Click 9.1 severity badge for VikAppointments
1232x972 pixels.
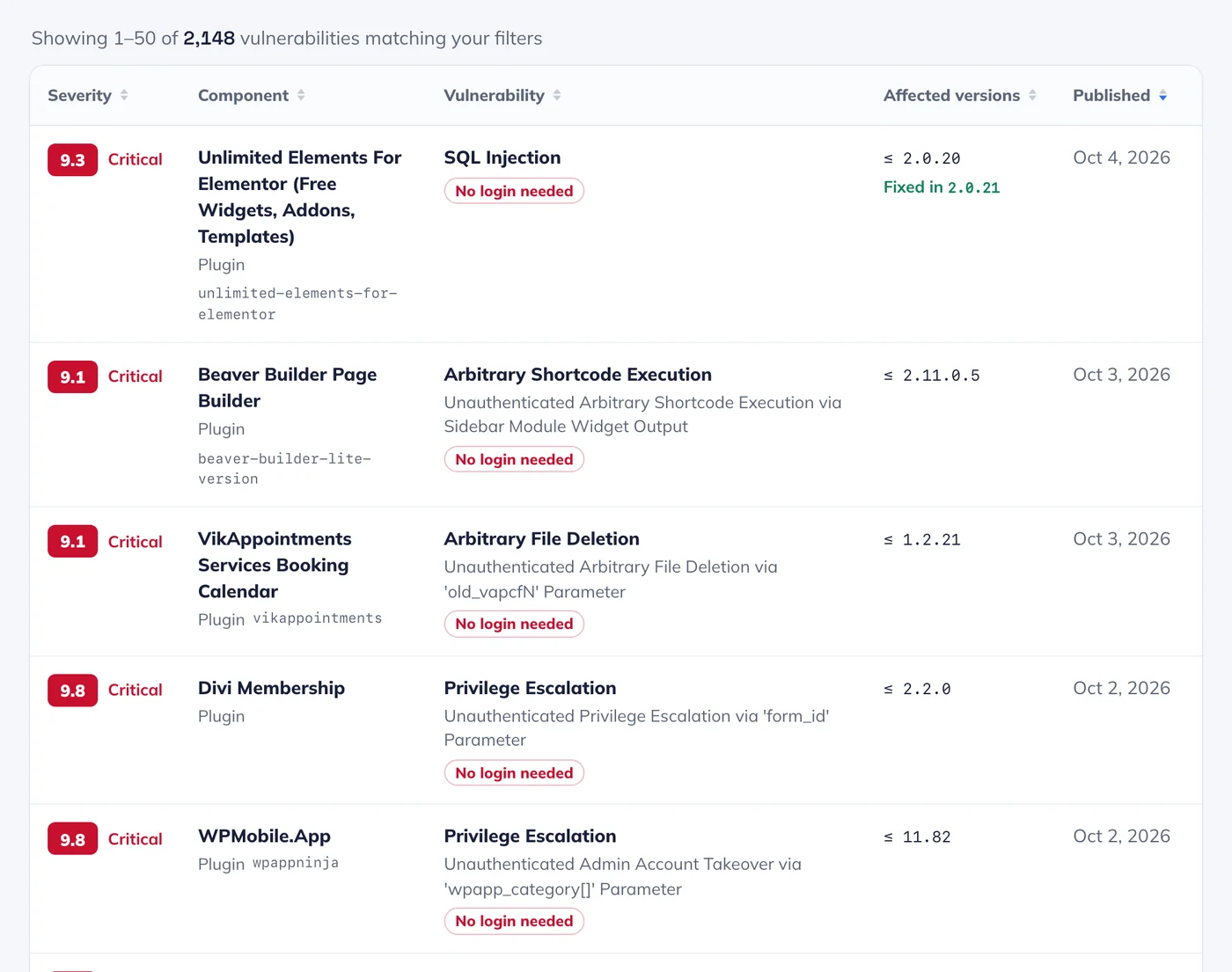click(x=72, y=542)
